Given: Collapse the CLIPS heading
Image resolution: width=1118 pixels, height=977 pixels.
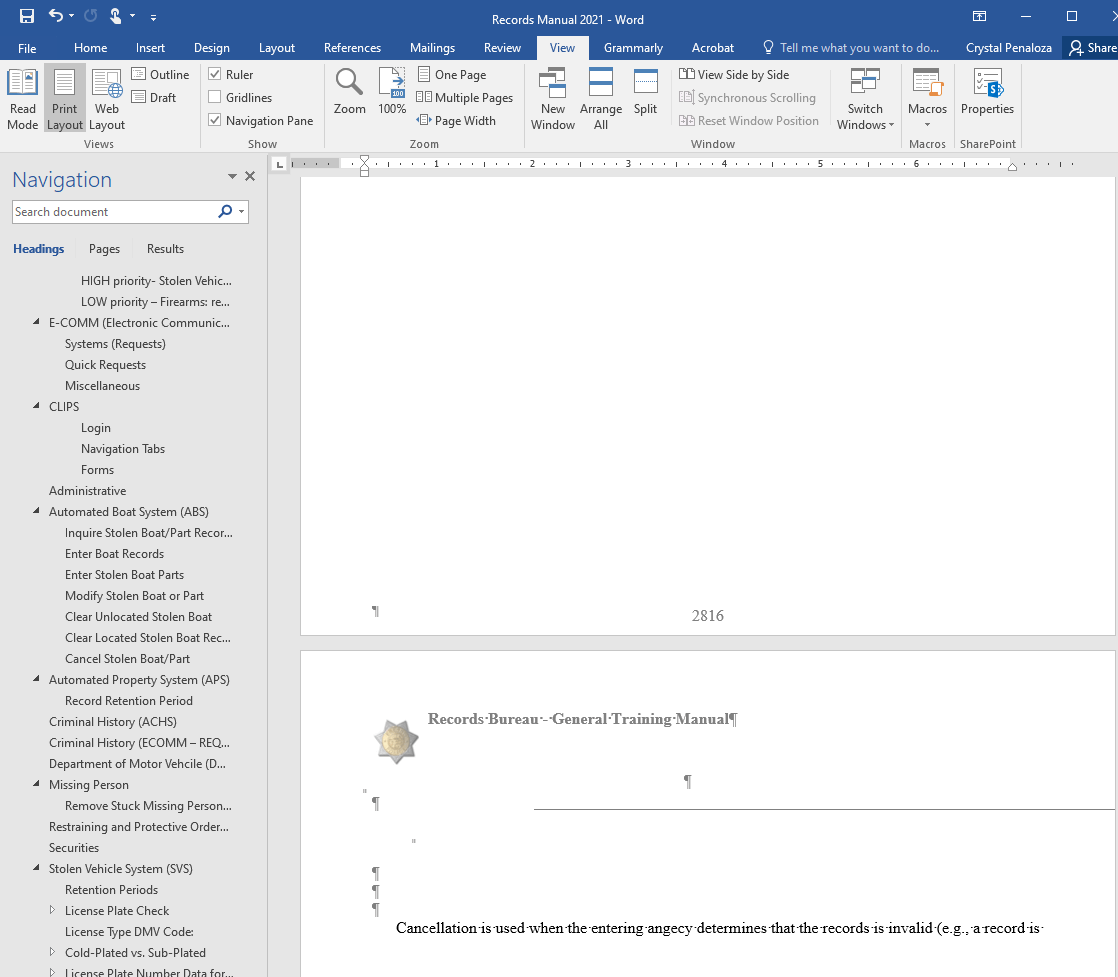Looking at the screenshot, I should (36, 406).
